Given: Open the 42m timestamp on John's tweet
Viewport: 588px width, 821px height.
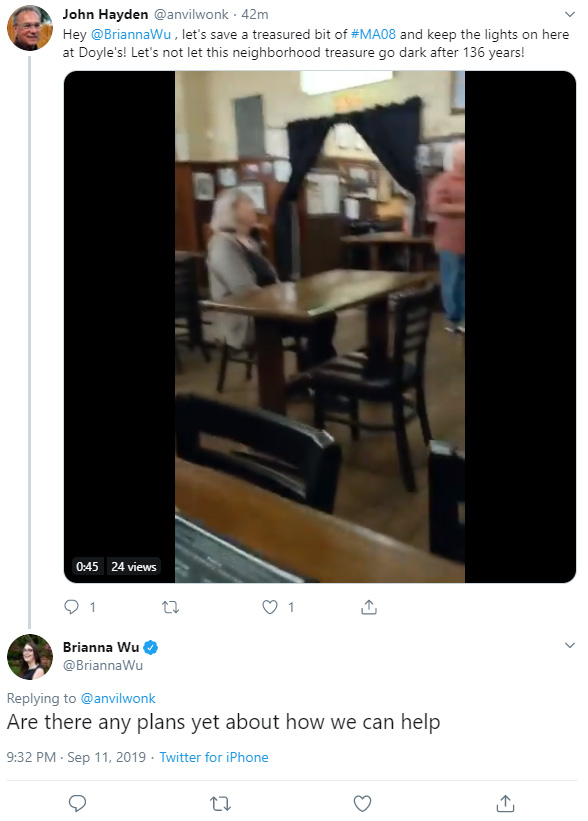Looking at the screenshot, I should 254,15.
